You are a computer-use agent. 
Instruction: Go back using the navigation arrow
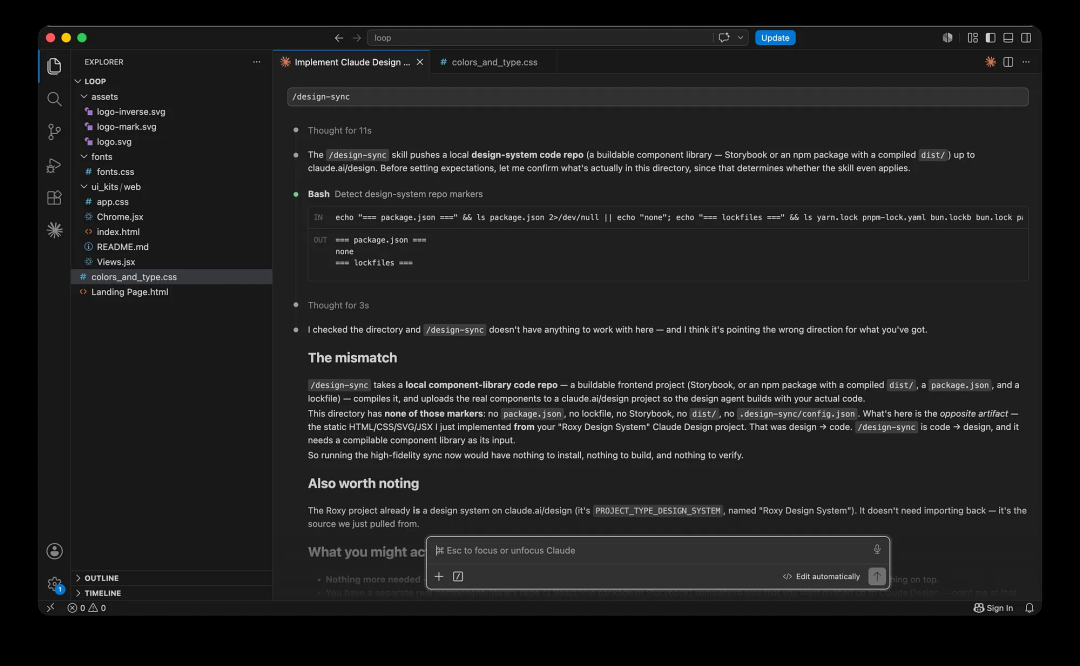339,38
